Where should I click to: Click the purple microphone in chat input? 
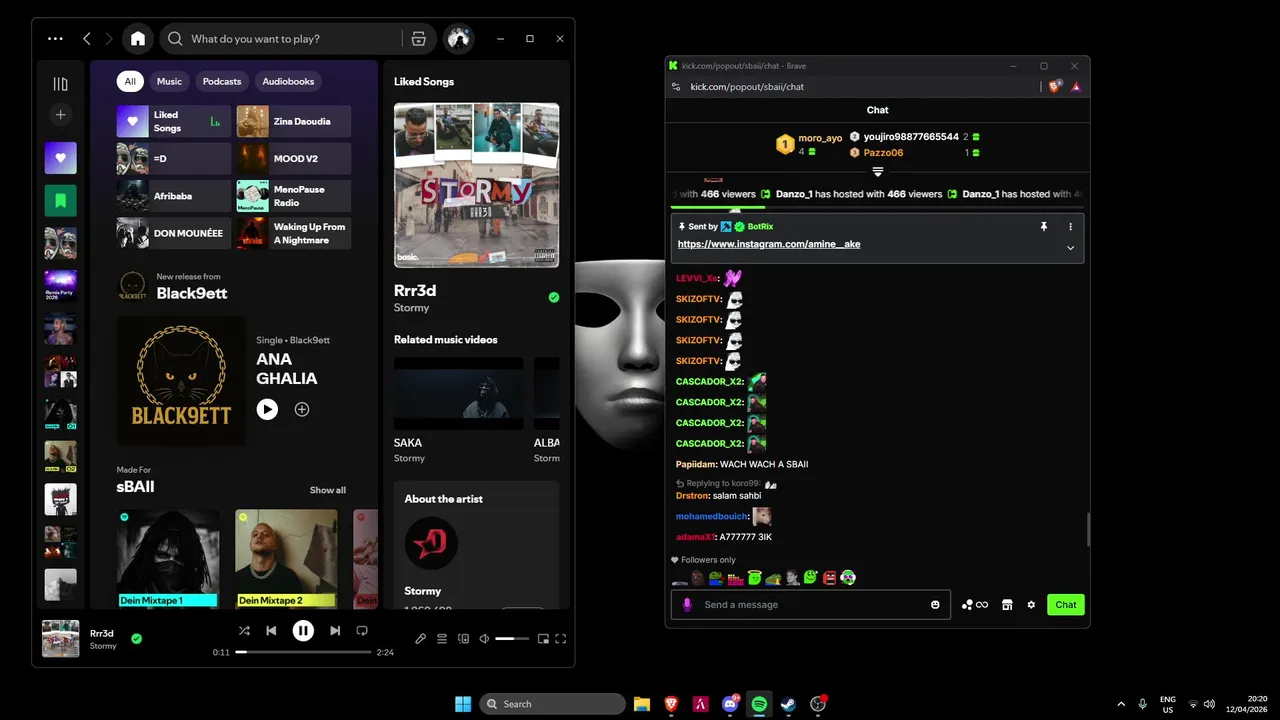click(687, 605)
